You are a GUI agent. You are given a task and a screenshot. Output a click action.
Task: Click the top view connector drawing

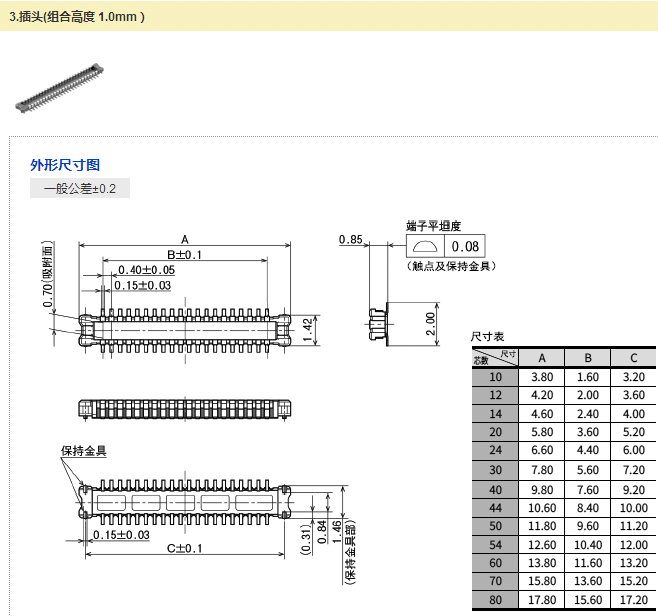pyautogui.click(x=185, y=326)
